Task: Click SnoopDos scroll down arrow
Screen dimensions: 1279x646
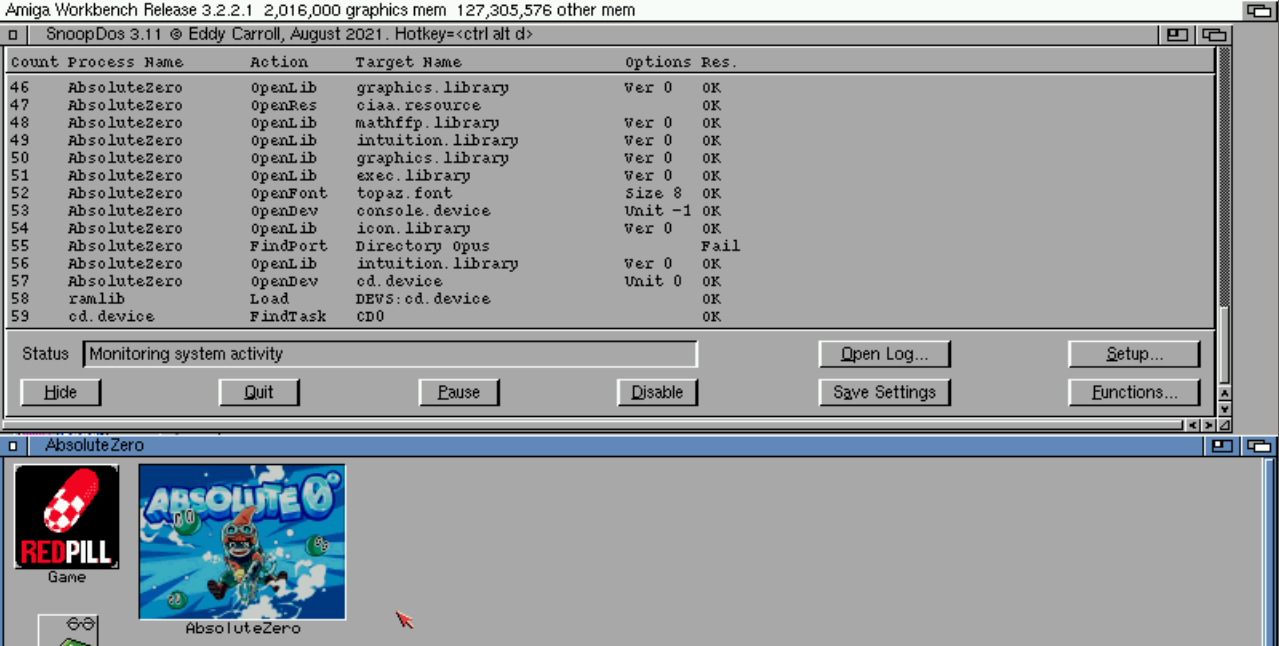Action: (x=1224, y=408)
